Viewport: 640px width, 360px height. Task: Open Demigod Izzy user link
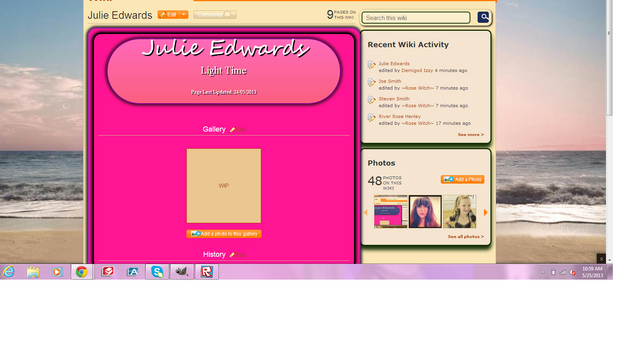(417, 71)
